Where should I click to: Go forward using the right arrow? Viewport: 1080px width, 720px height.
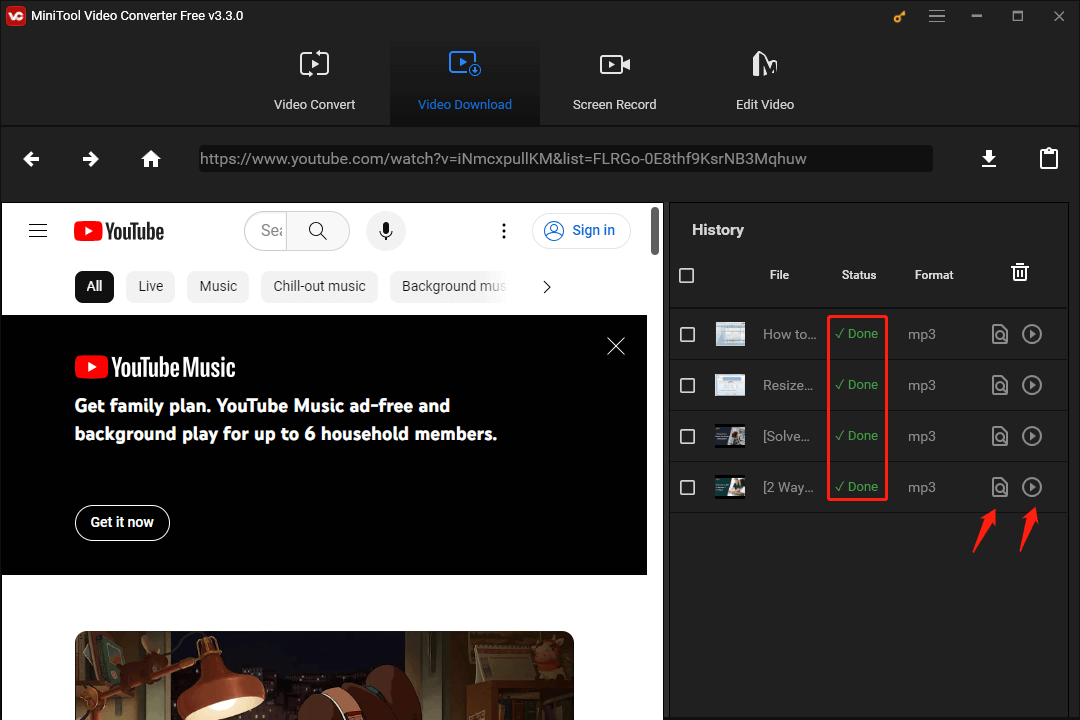point(90,159)
